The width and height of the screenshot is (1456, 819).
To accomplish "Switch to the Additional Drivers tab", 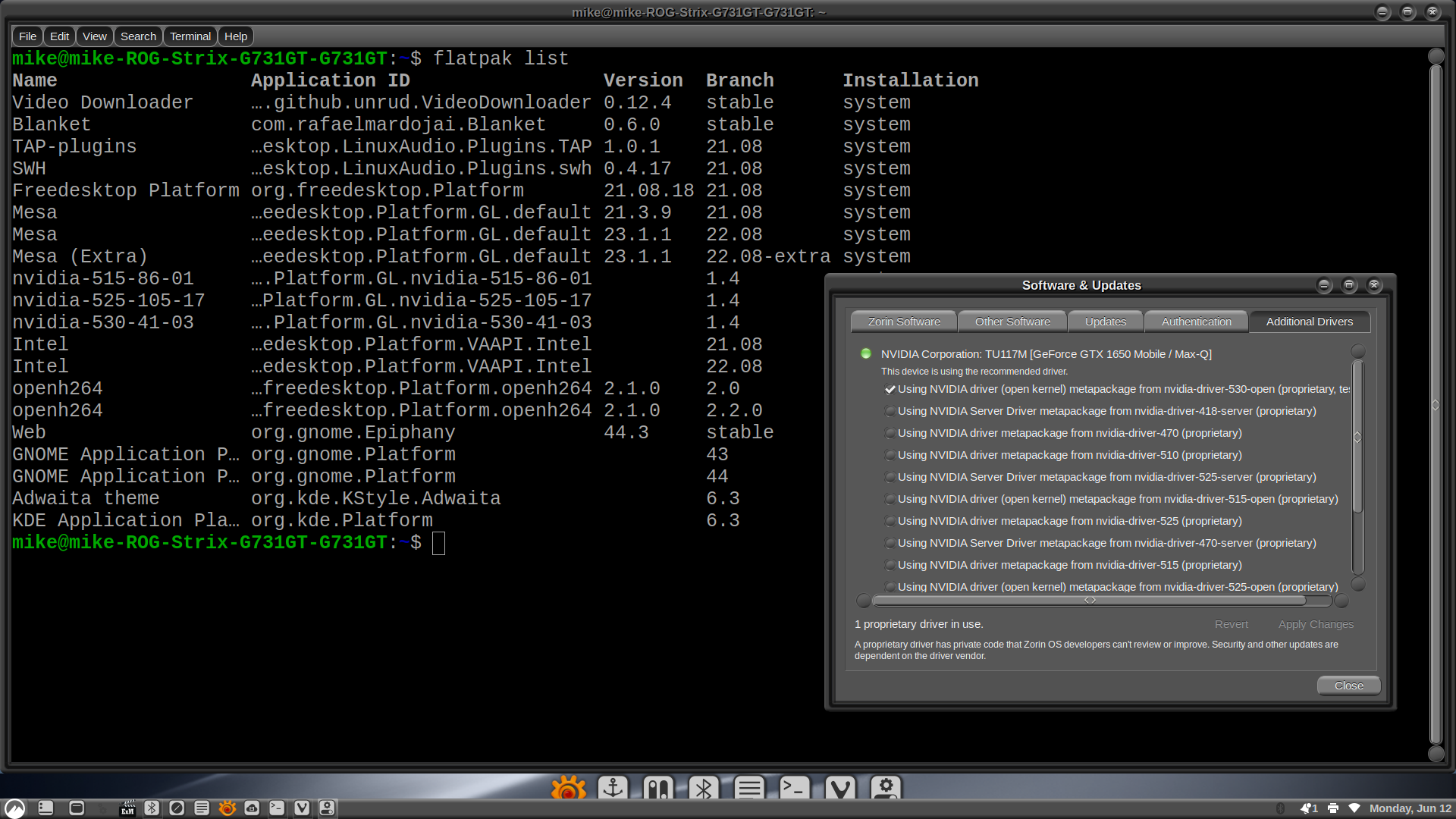I will point(1310,322).
